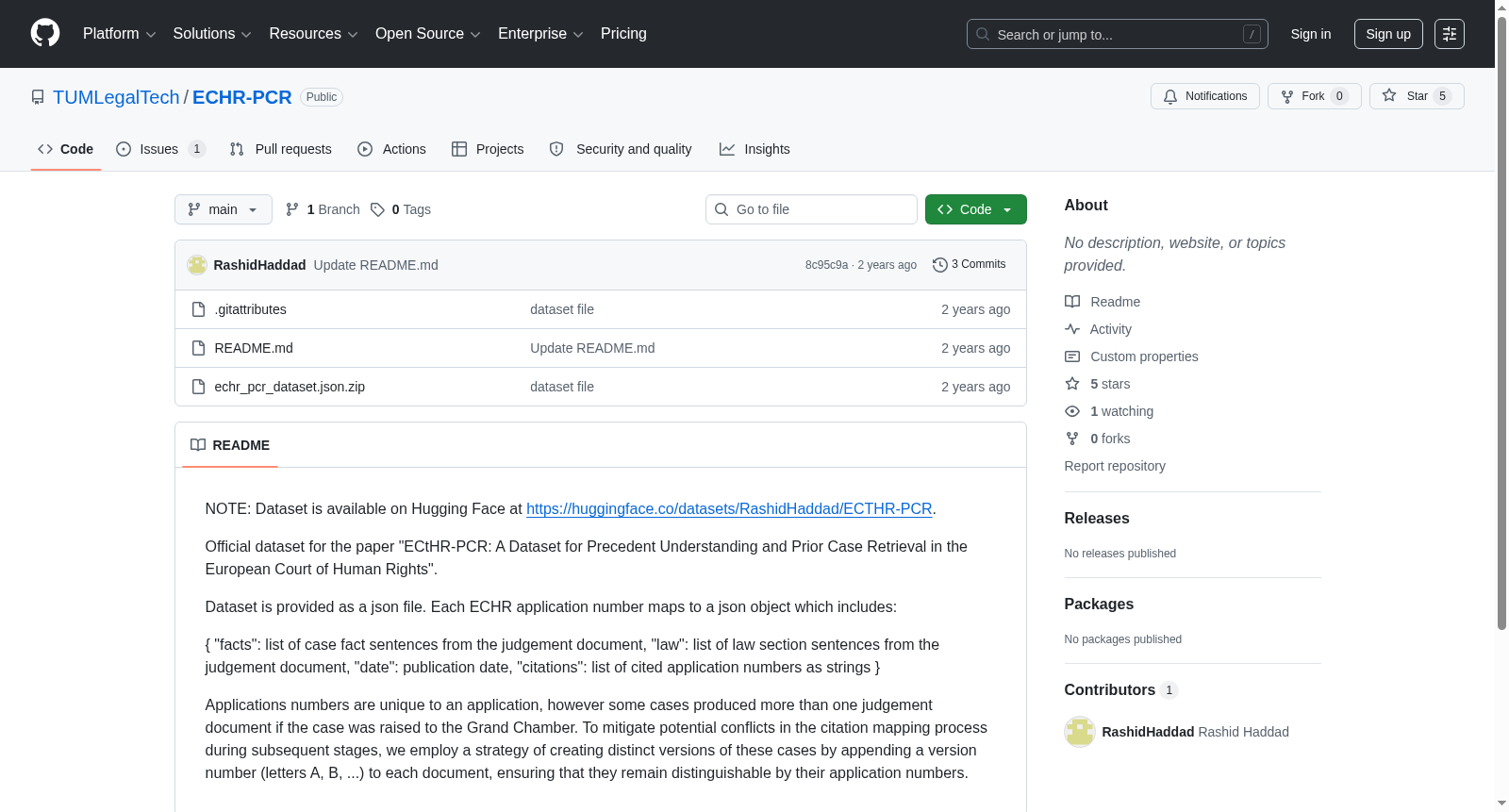Click the Star icon

pos(1389,96)
